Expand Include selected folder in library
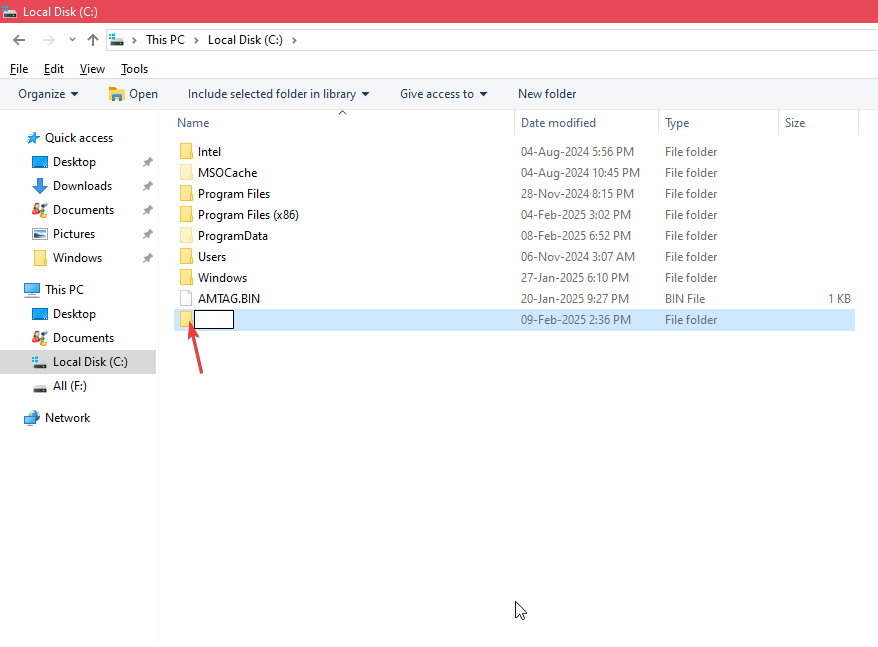Viewport: 878px width, 647px height. point(278,94)
